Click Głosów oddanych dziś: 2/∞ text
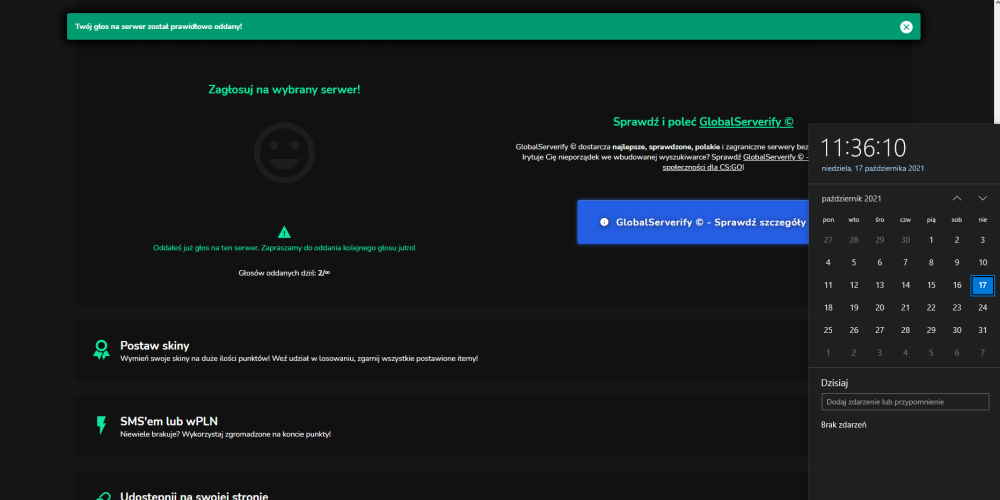The width and height of the screenshot is (1000, 500). click(284, 273)
